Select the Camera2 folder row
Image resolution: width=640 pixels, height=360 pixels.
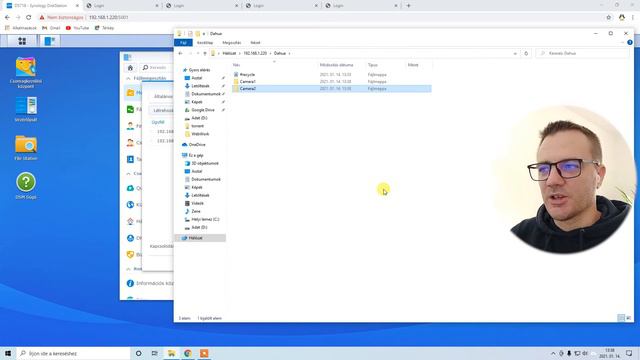(x=332, y=89)
